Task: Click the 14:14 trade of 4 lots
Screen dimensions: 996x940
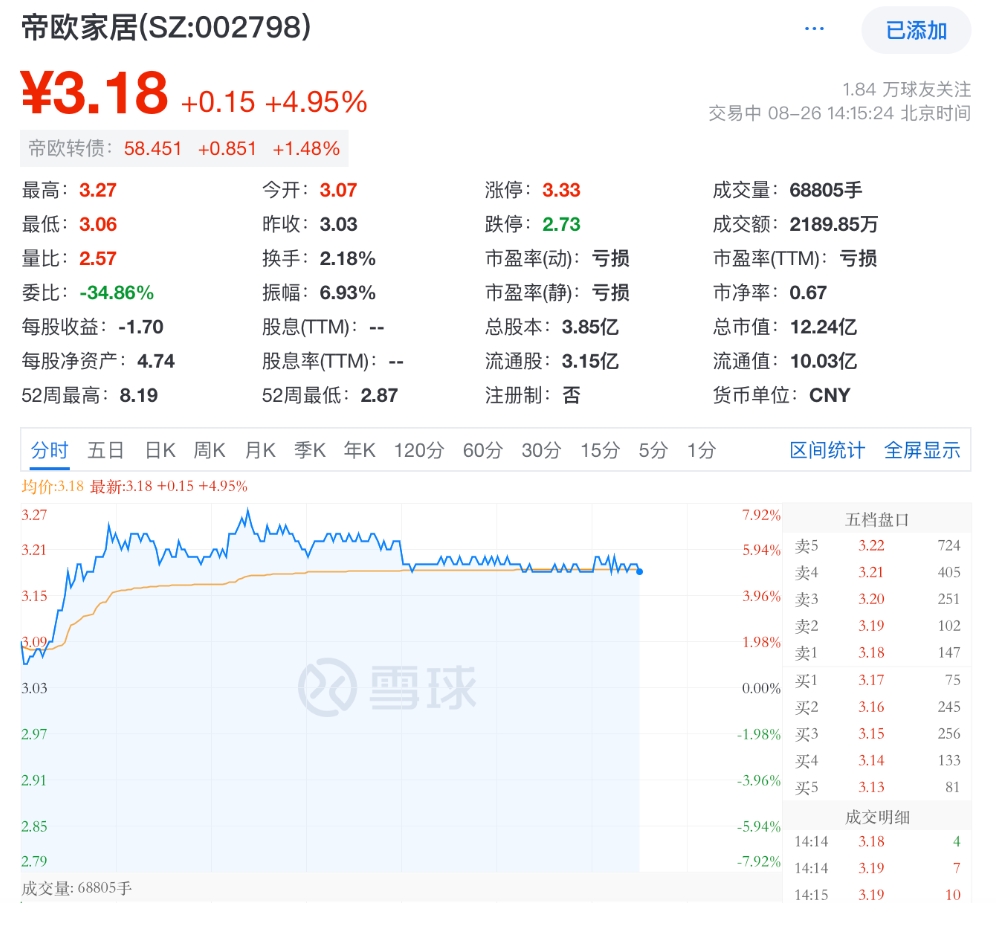Action: pos(877,842)
